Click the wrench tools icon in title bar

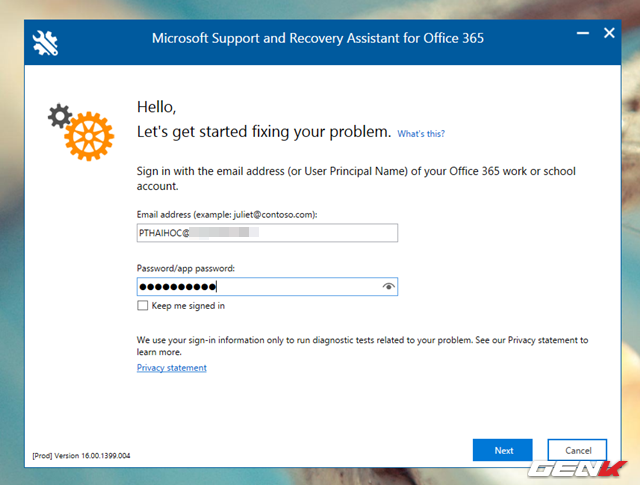point(45,42)
